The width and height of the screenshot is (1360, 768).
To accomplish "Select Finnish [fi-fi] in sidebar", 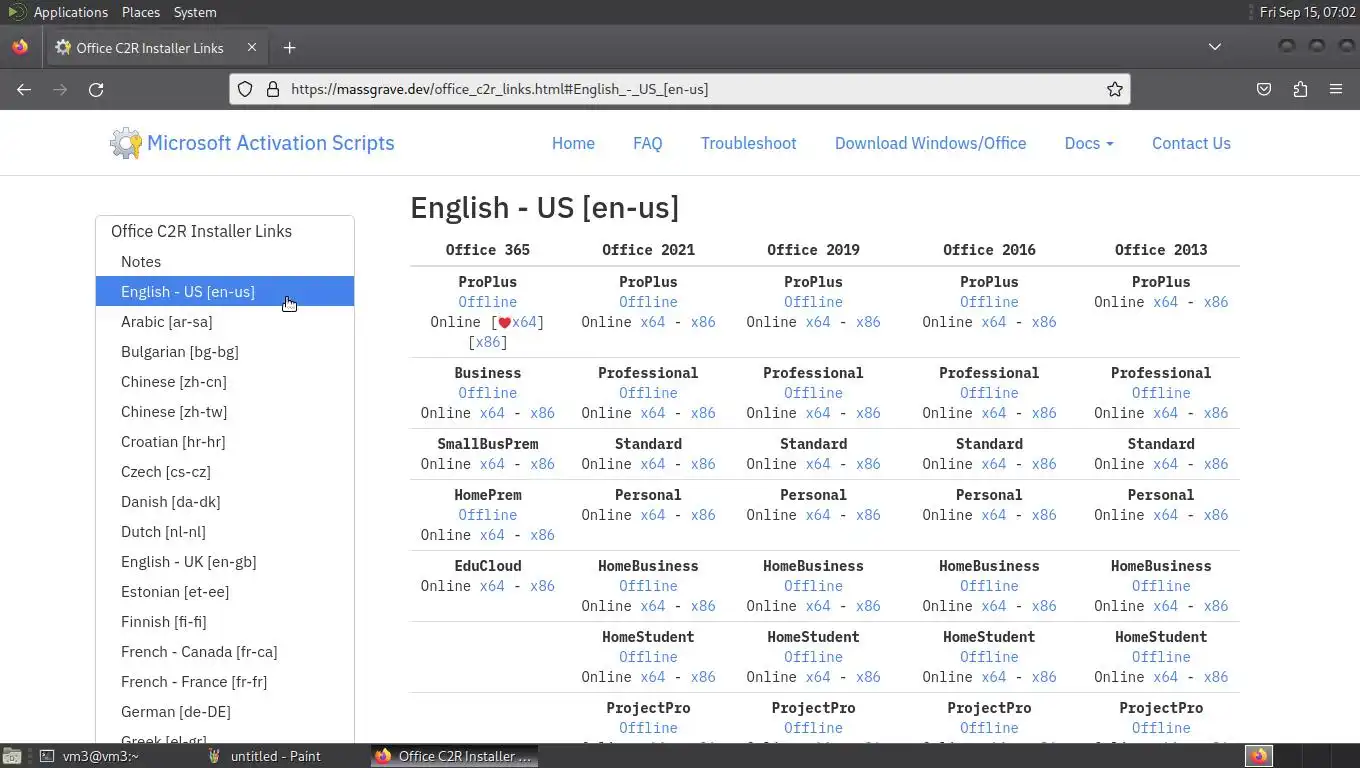I will click(x=225, y=621).
